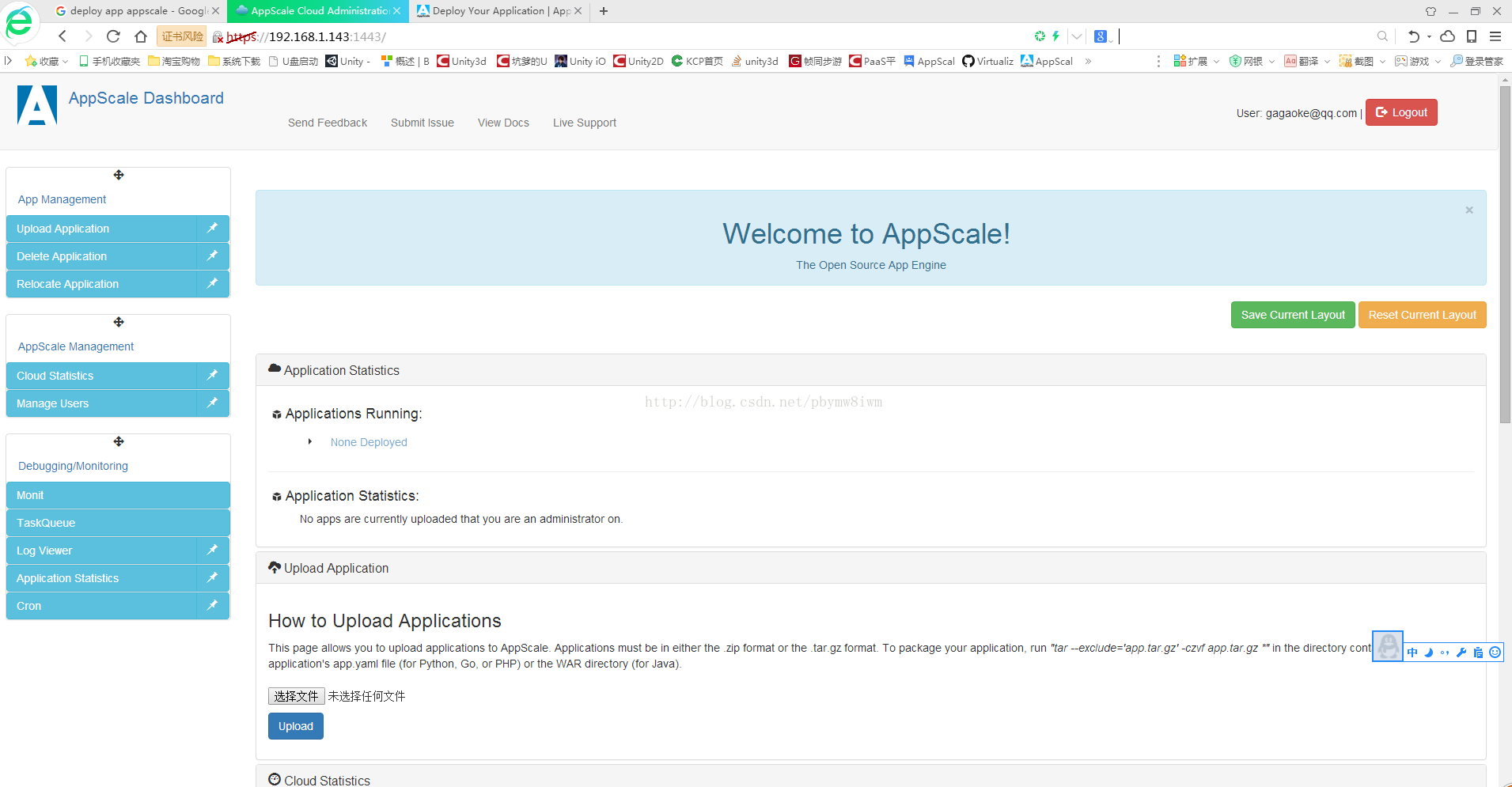Open address bar dropdown arrow
The height and width of the screenshot is (787, 1512).
tap(1077, 36)
